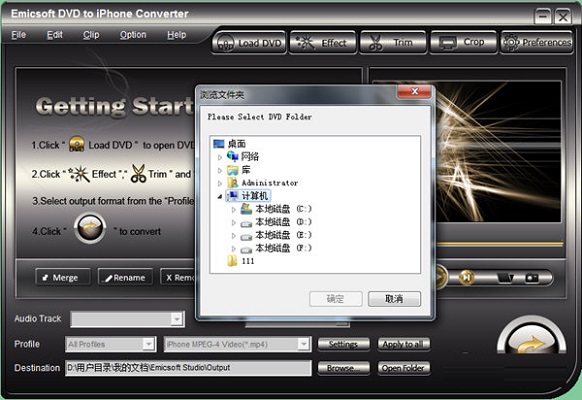582x400 pixels.
Task: Expand the 网络 network node
Action: click(x=220, y=157)
